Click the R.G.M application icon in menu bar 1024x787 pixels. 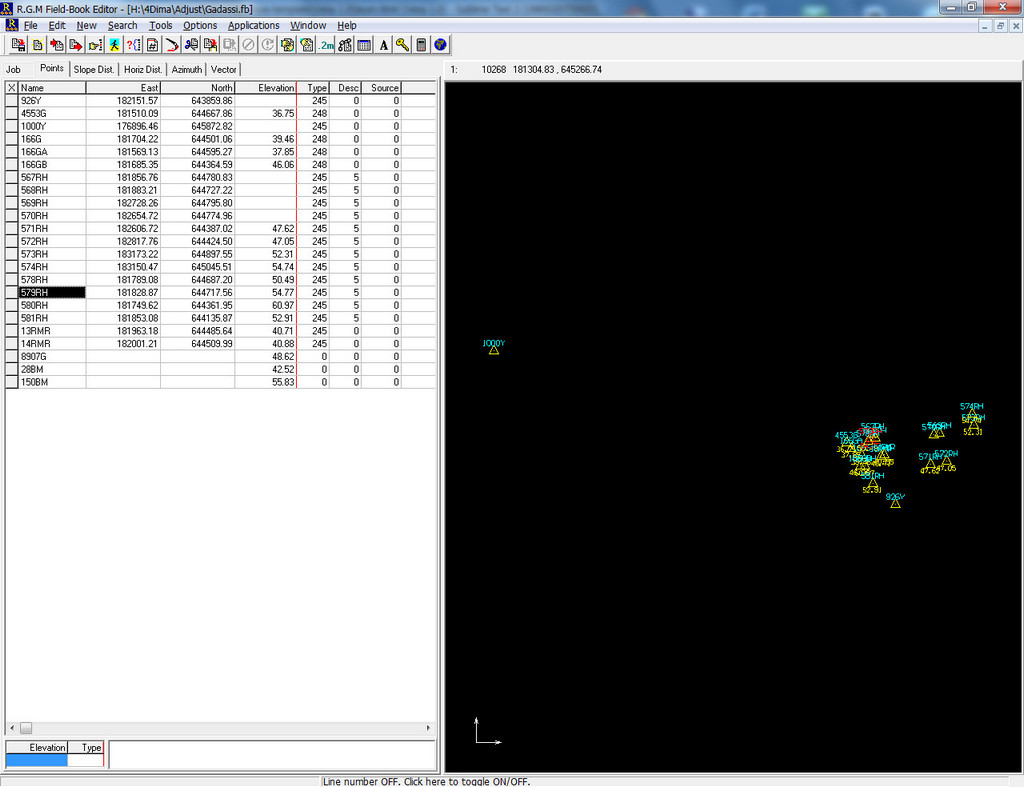(11, 25)
